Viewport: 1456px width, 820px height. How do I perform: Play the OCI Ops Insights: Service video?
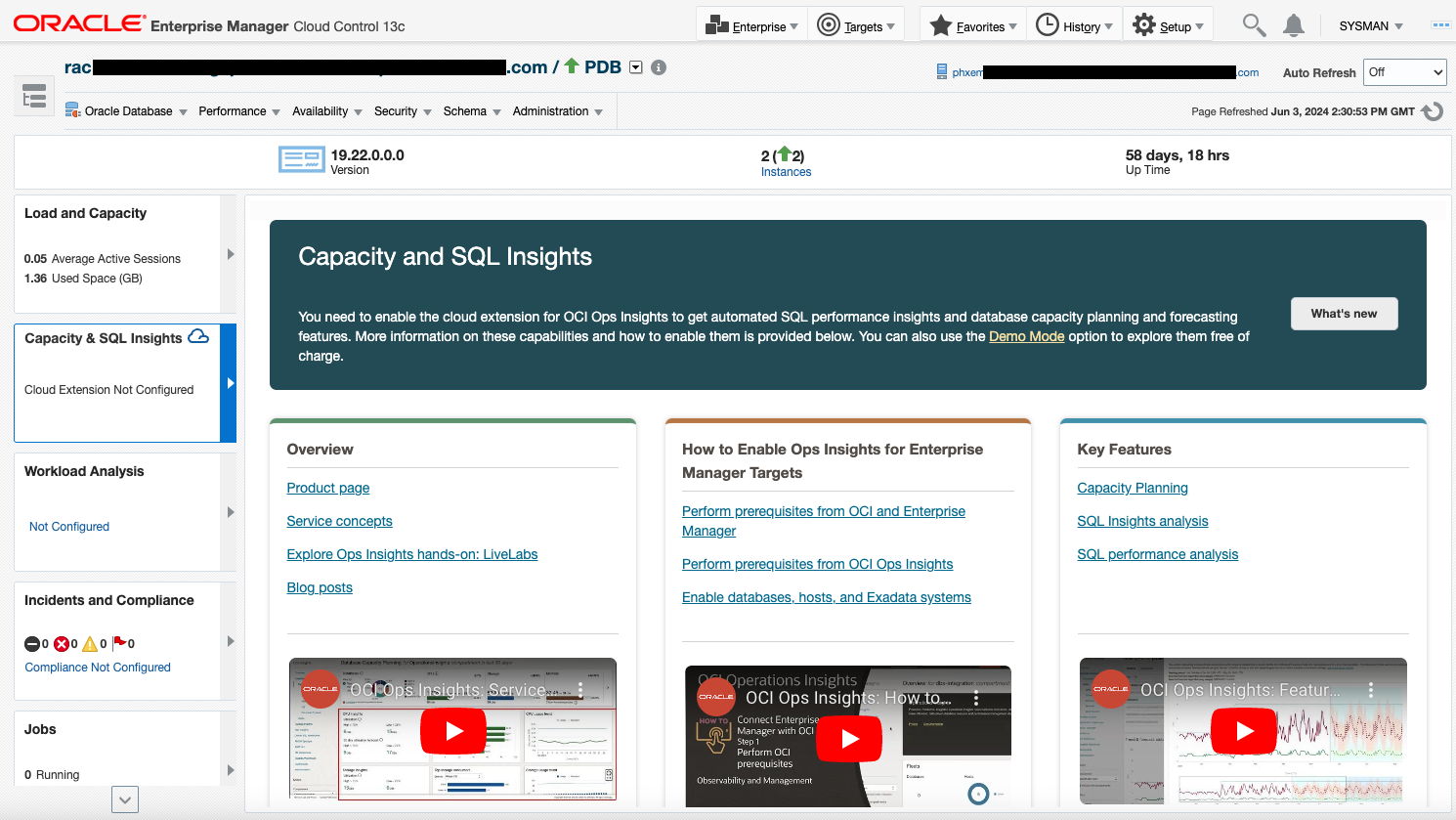pyautogui.click(x=453, y=731)
